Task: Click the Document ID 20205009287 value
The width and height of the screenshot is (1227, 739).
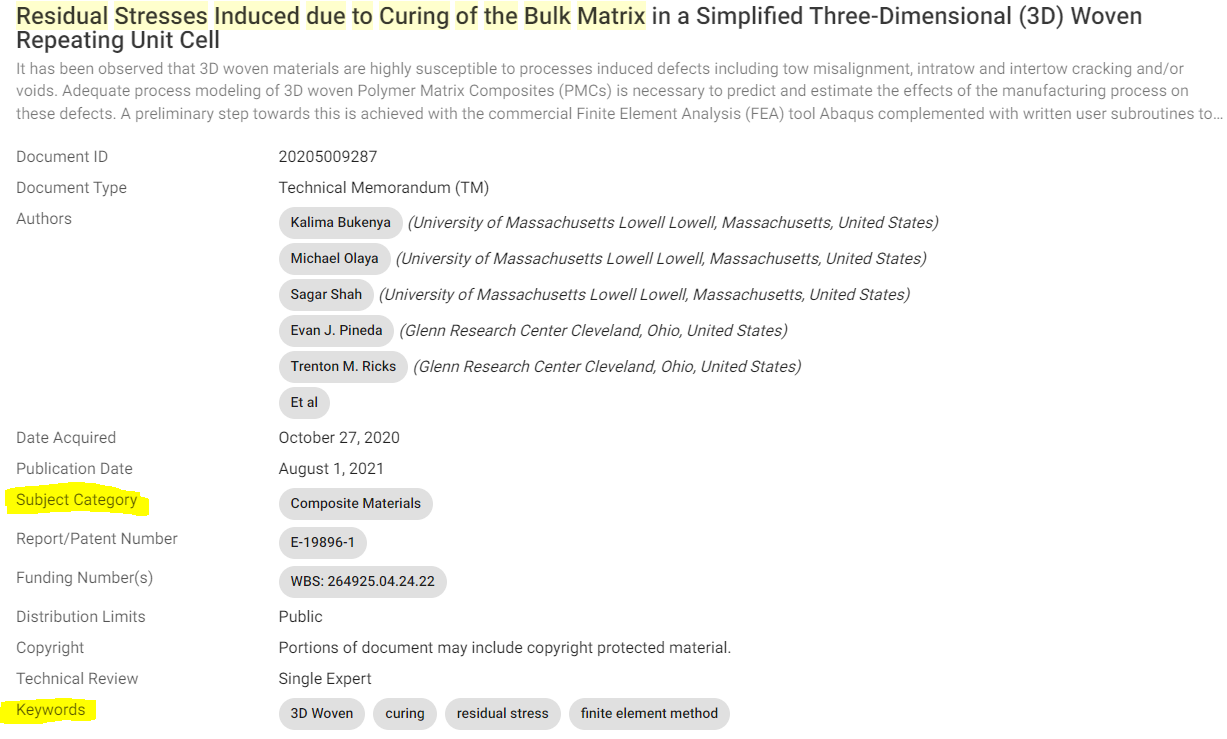Action: (327, 156)
